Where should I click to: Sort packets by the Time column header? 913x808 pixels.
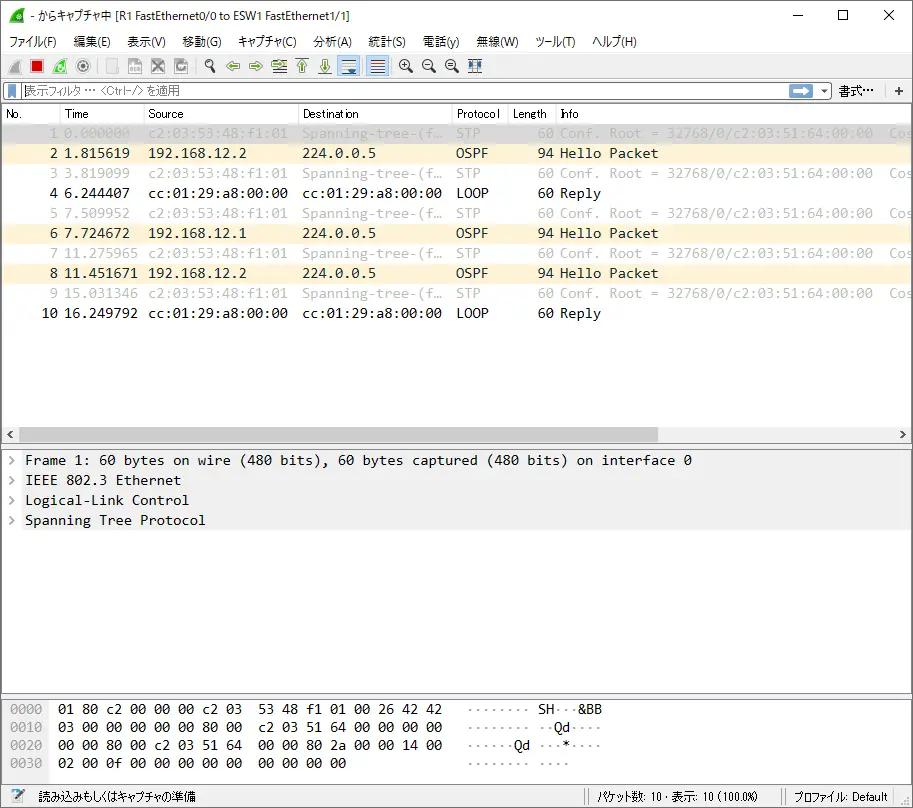[102, 114]
